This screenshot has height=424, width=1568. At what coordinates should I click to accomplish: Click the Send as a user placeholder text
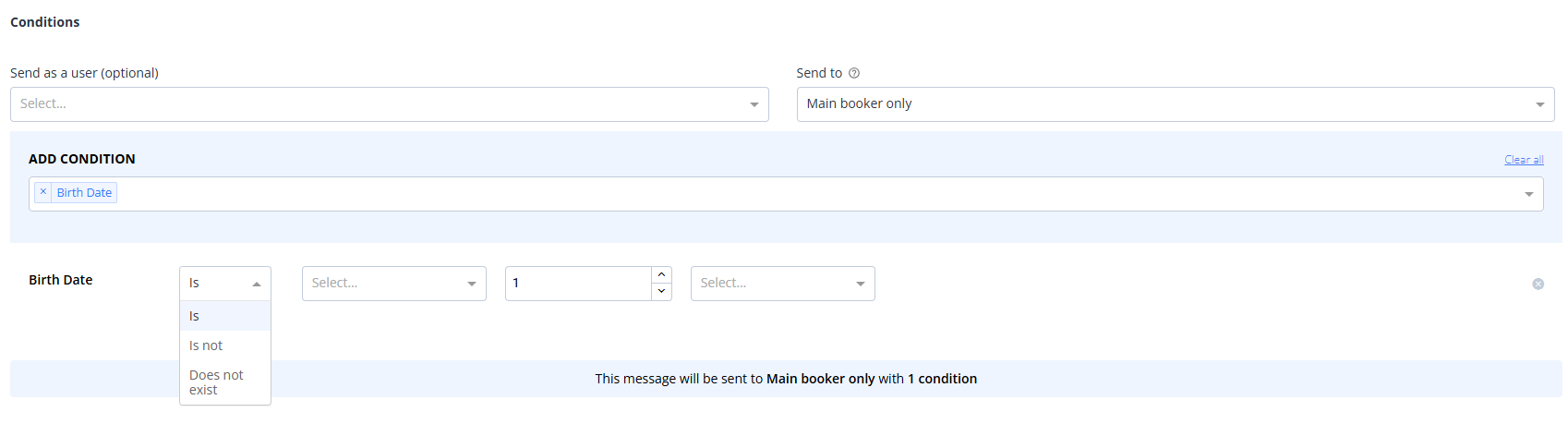point(43,103)
